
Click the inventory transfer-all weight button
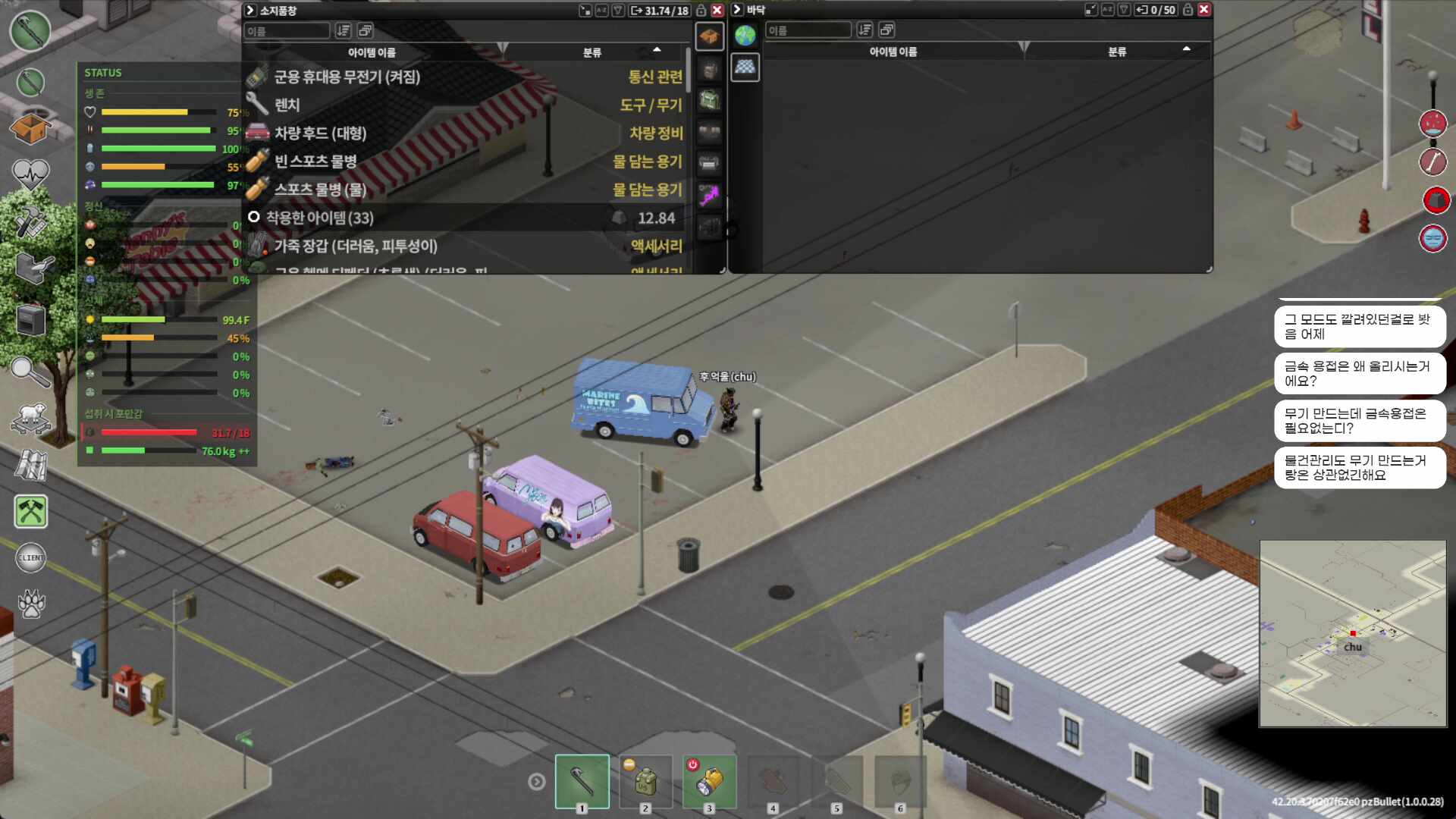click(x=660, y=11)
